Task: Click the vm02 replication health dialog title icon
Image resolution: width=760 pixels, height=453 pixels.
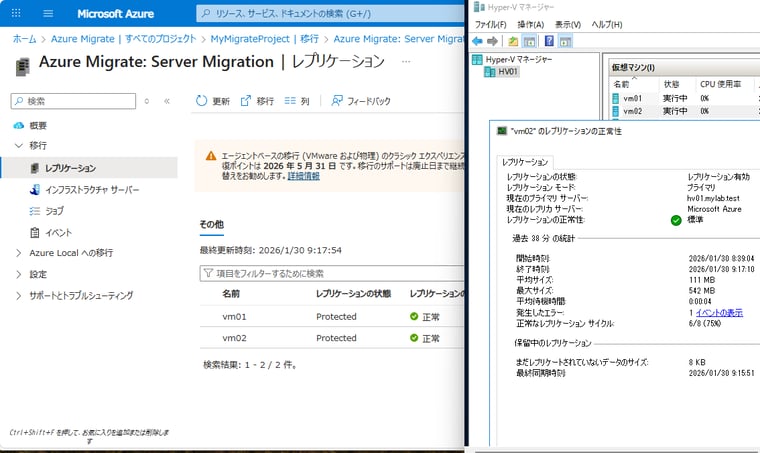Action: click(x=502, y=131)
